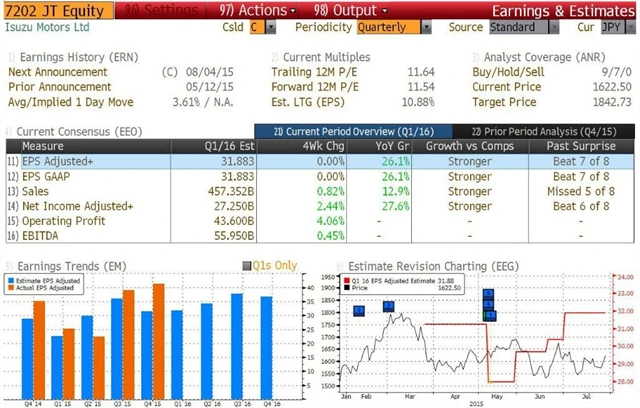The image size is (640, 408).
Task: Click the Prior Announcement date 05/12/15
Action: point(210,87)
